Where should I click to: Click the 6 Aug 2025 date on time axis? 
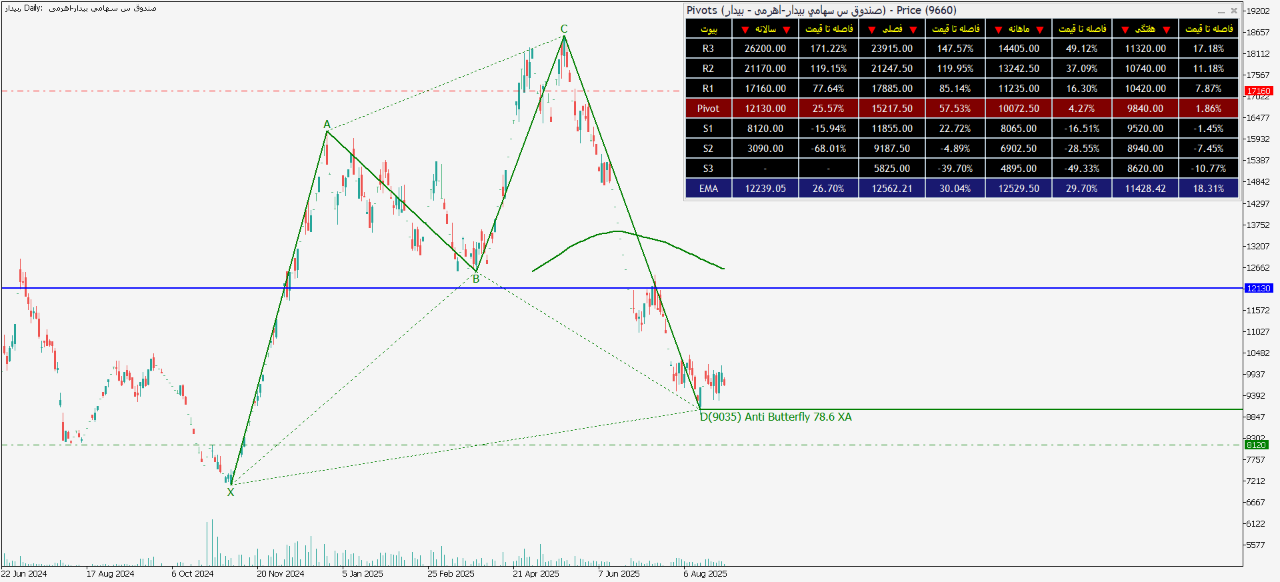click(705, 575)
